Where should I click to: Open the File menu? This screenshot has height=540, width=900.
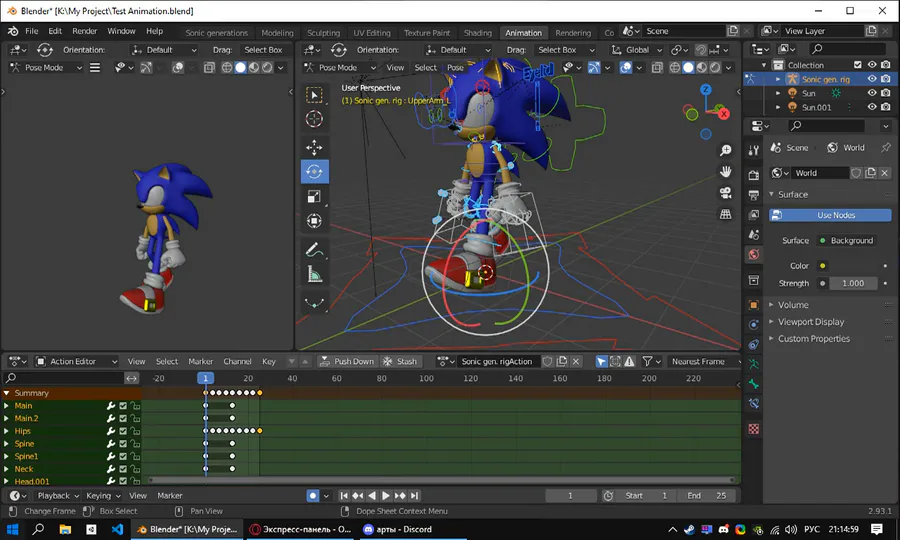tap(32, 31)
